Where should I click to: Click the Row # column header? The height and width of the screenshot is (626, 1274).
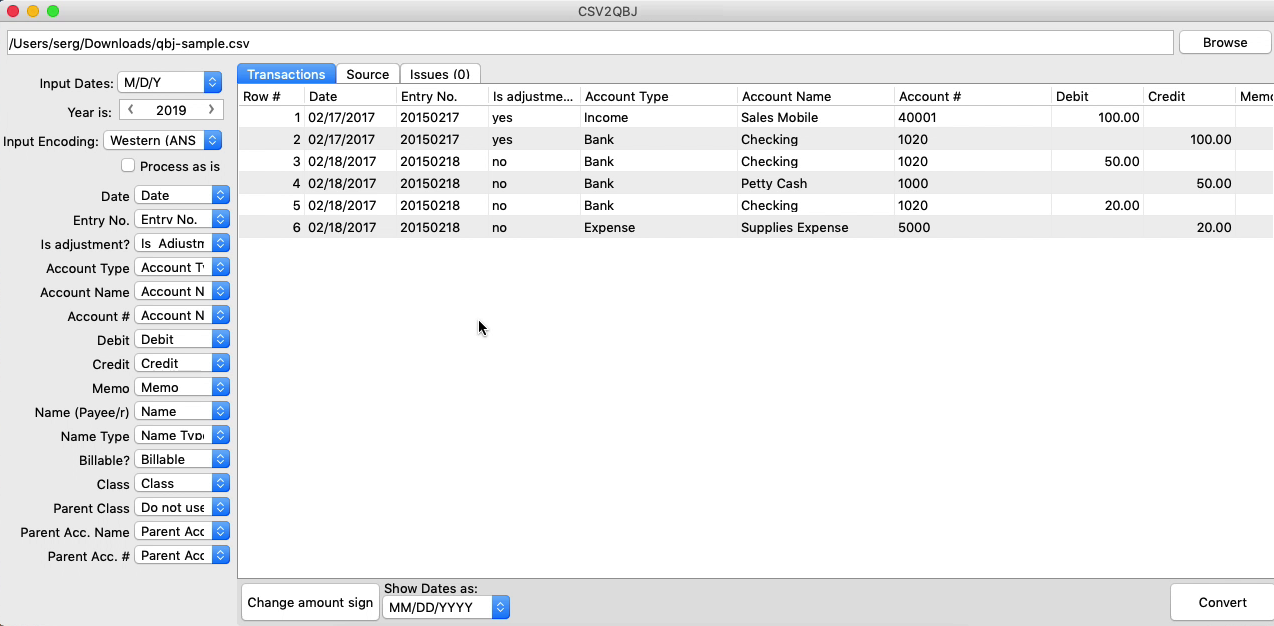click(x=271, y=96)
